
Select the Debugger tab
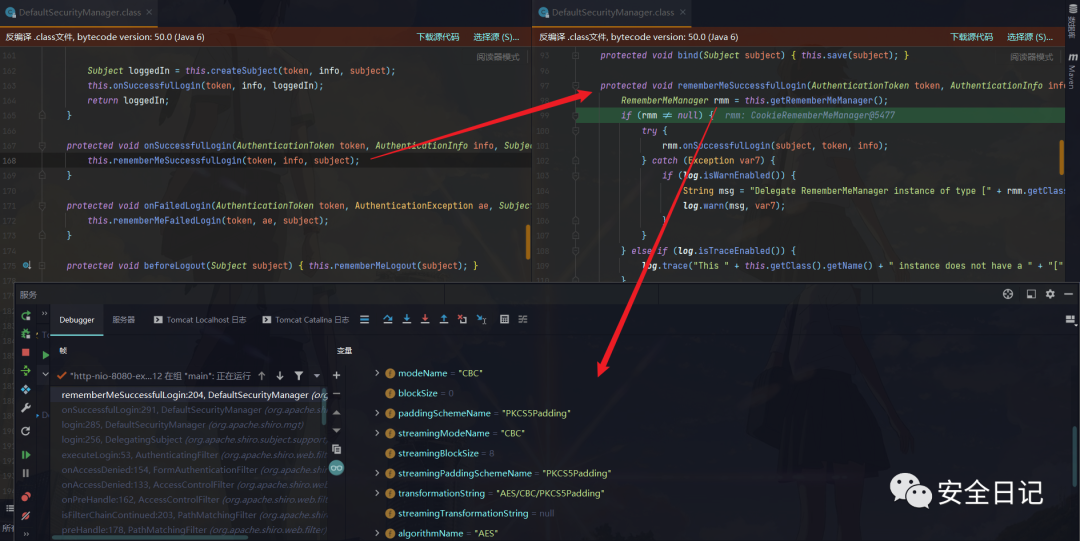point(77,320)
